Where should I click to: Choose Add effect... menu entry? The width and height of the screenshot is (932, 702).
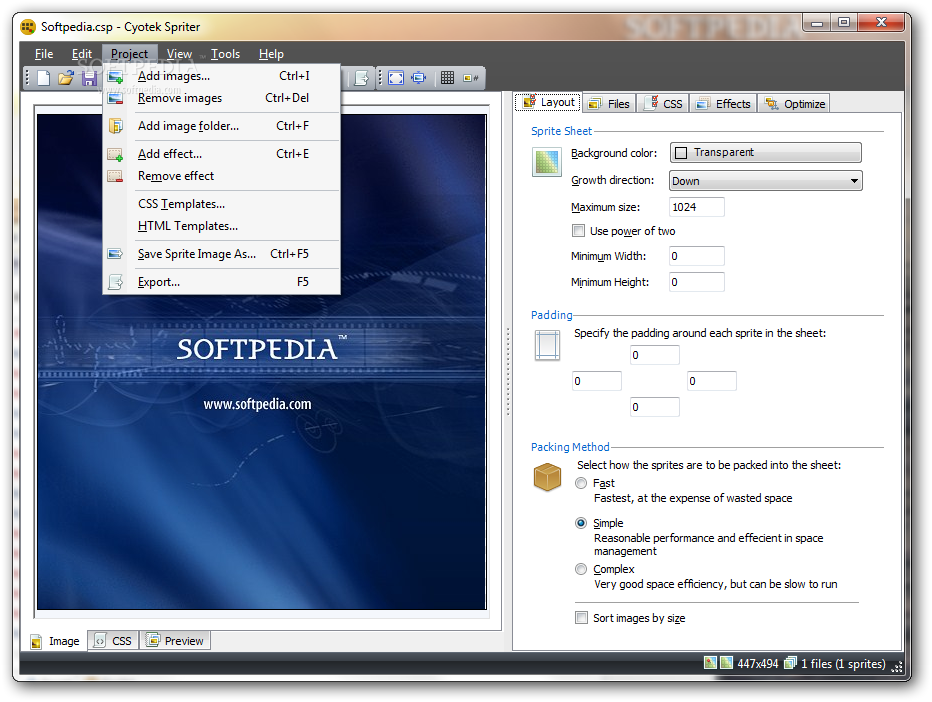[222, 154]
